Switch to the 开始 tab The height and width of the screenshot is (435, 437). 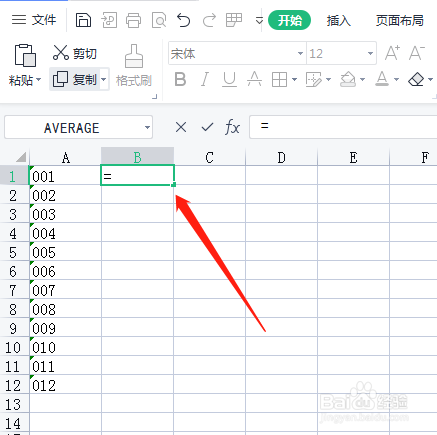coord(289,20)
